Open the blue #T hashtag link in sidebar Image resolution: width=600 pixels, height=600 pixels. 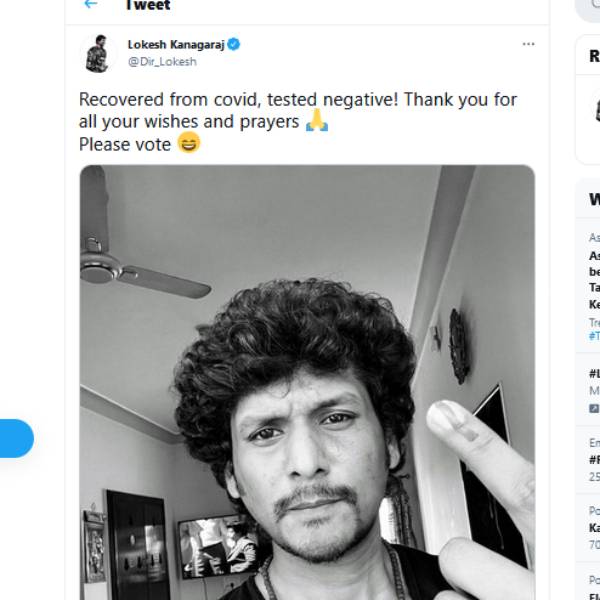pos(594,336)
